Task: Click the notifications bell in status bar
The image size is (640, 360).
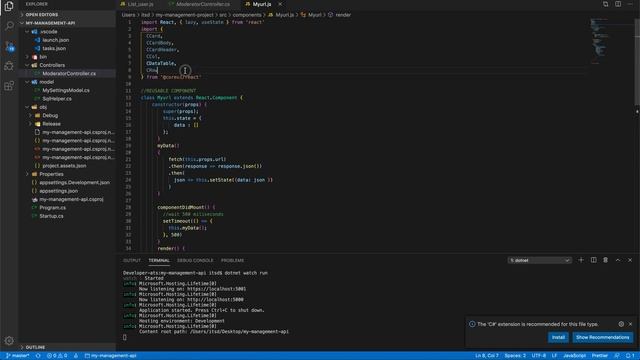Action: 630,356
